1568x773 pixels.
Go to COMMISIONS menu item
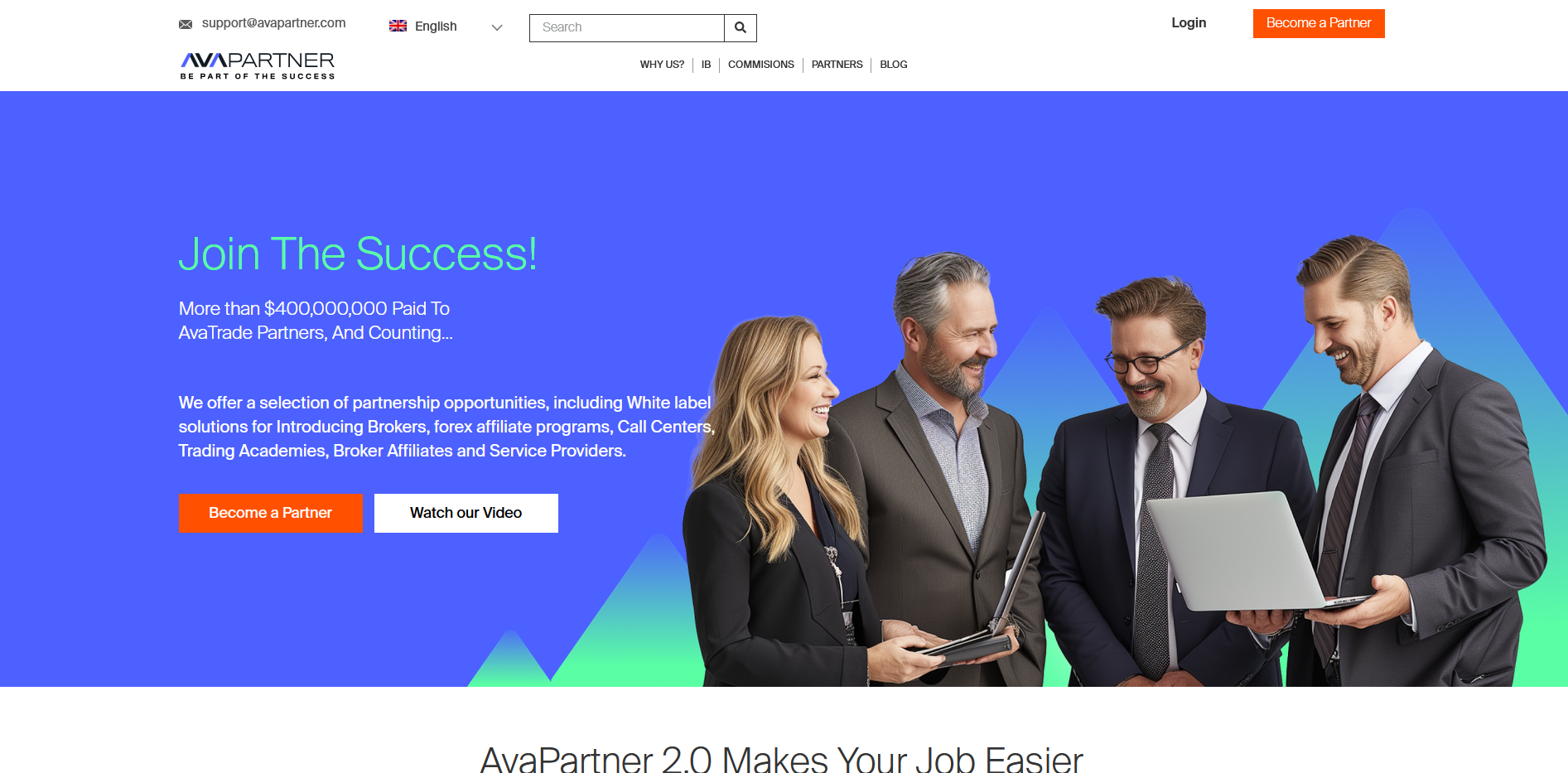click(x=761, y=65)
